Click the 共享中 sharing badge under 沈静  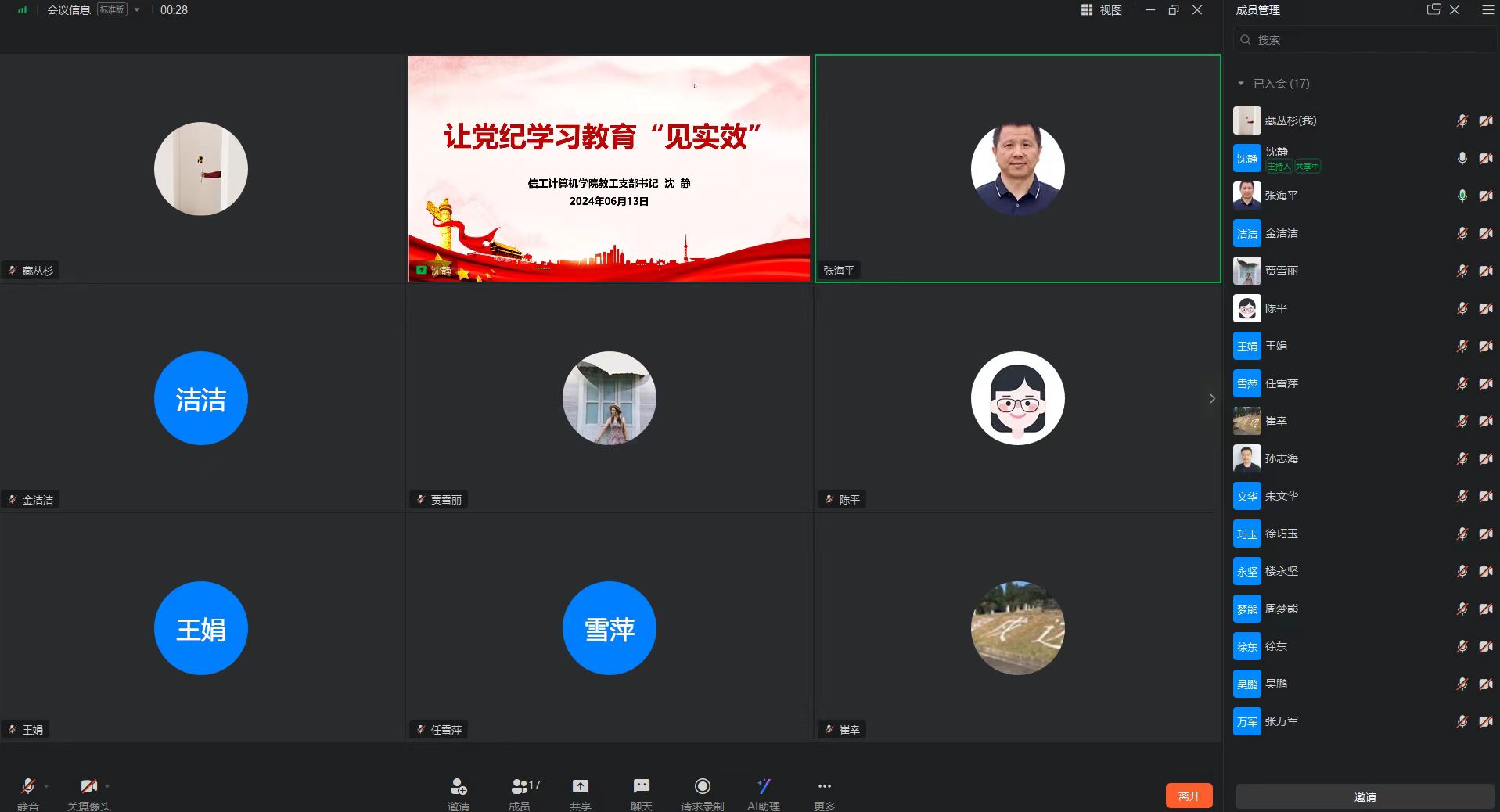tap(1307, 166)
